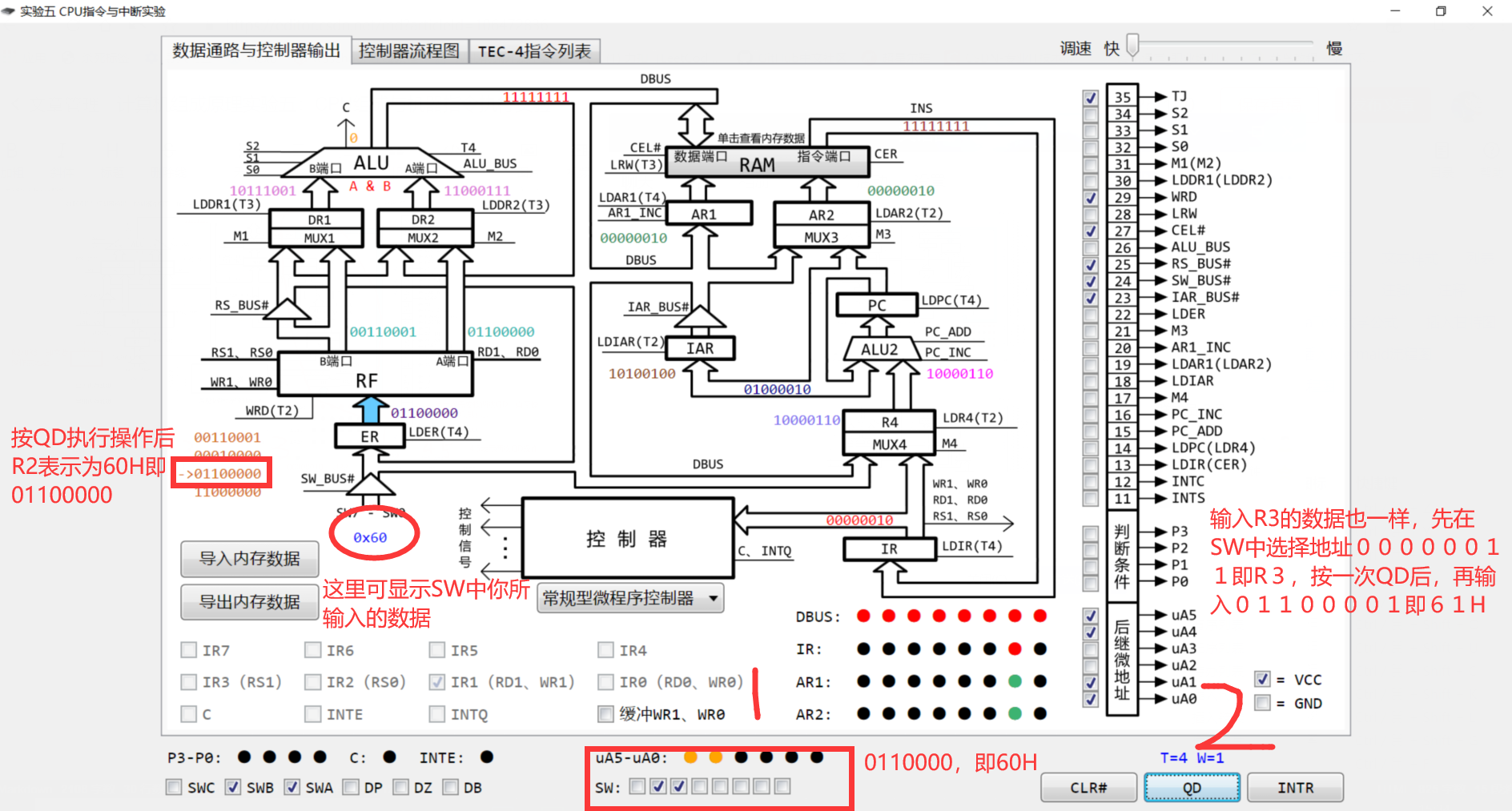The height and width of the screenshot is (811, 1512).
Task: Adjust the 调速 speed slider handle
Action: point(1132,46)
